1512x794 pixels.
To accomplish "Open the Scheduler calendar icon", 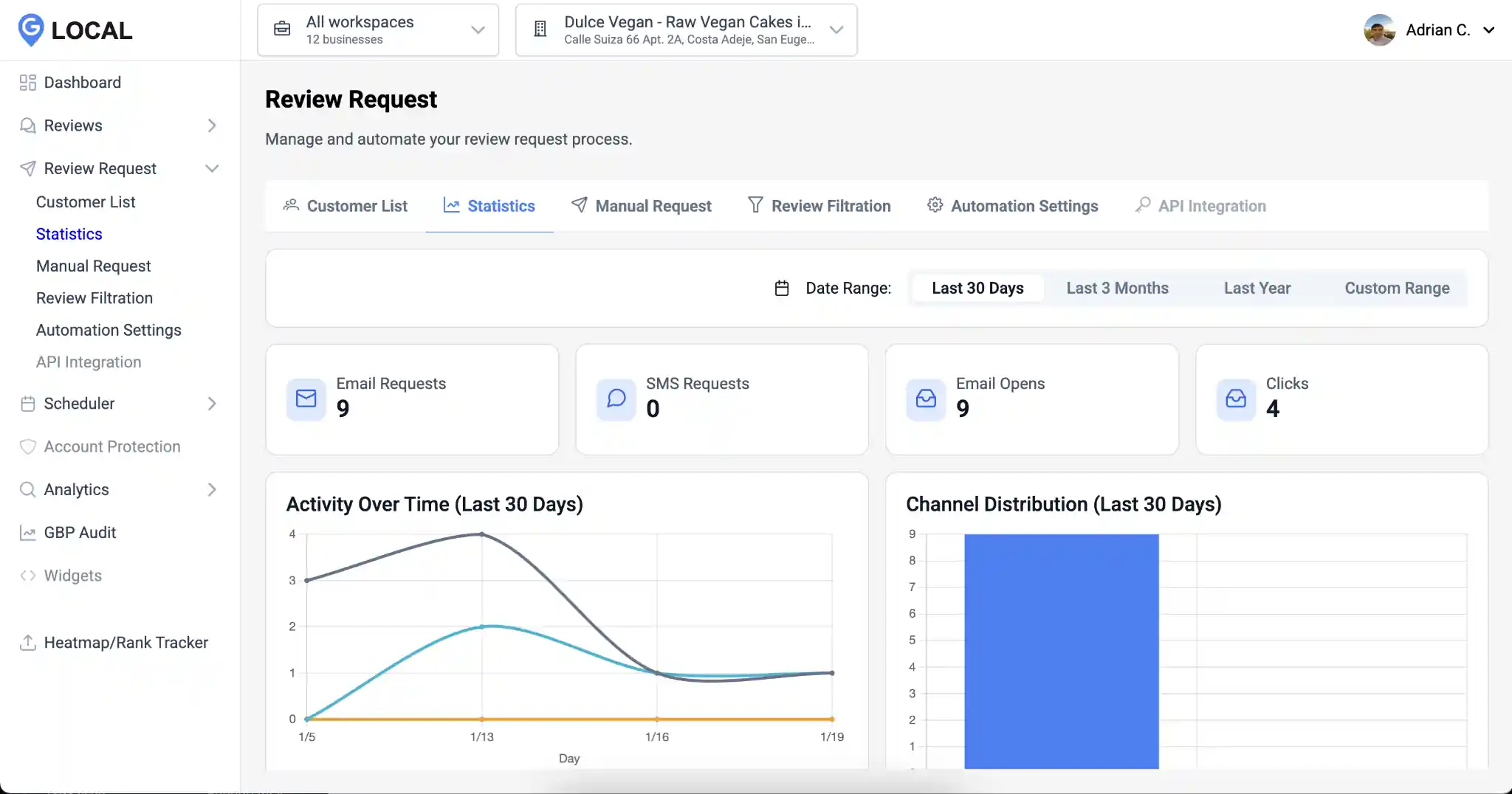I will pyautogui.click(x=27, y=403).
